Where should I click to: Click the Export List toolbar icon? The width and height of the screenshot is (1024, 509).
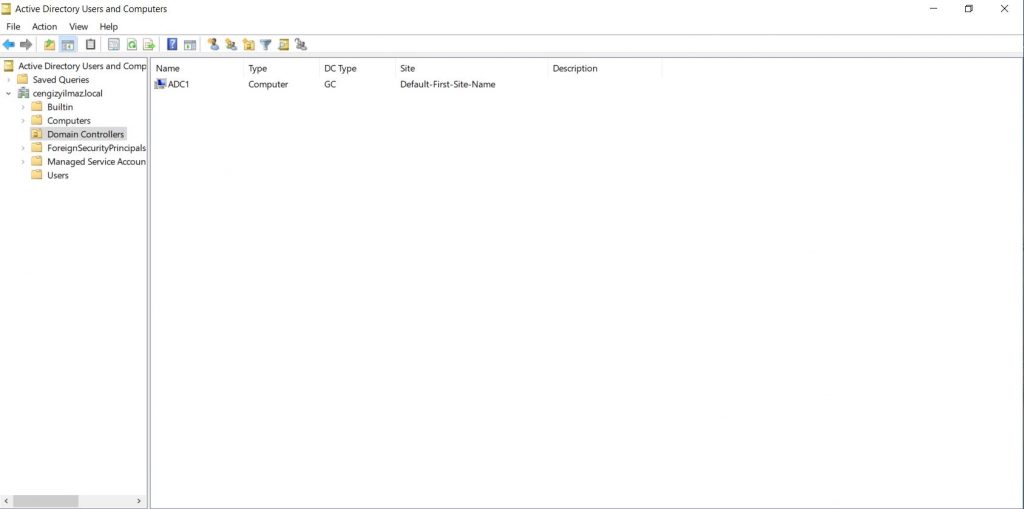(x=150, y=44)
